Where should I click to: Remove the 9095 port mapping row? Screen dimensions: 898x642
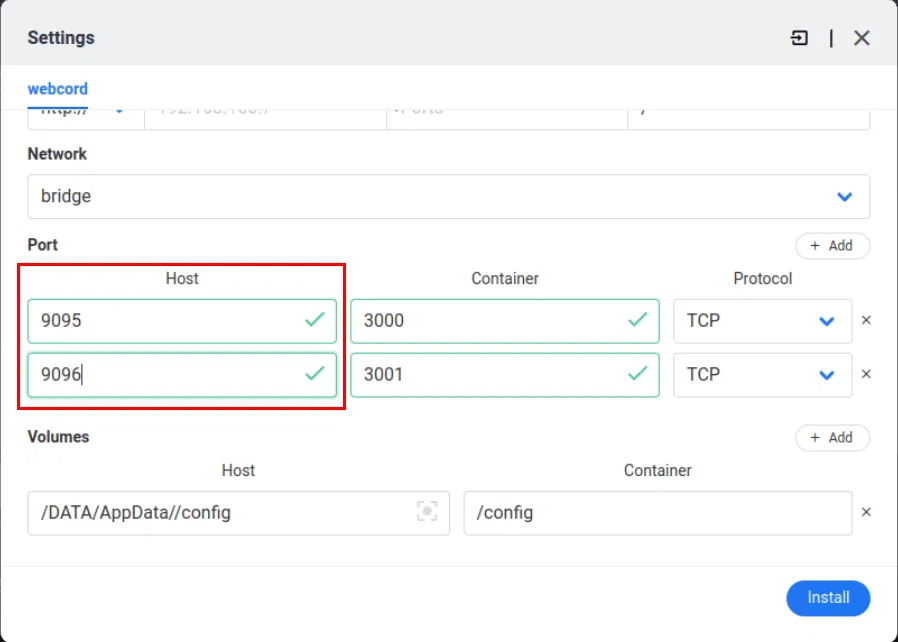click(x=866, y=321)
